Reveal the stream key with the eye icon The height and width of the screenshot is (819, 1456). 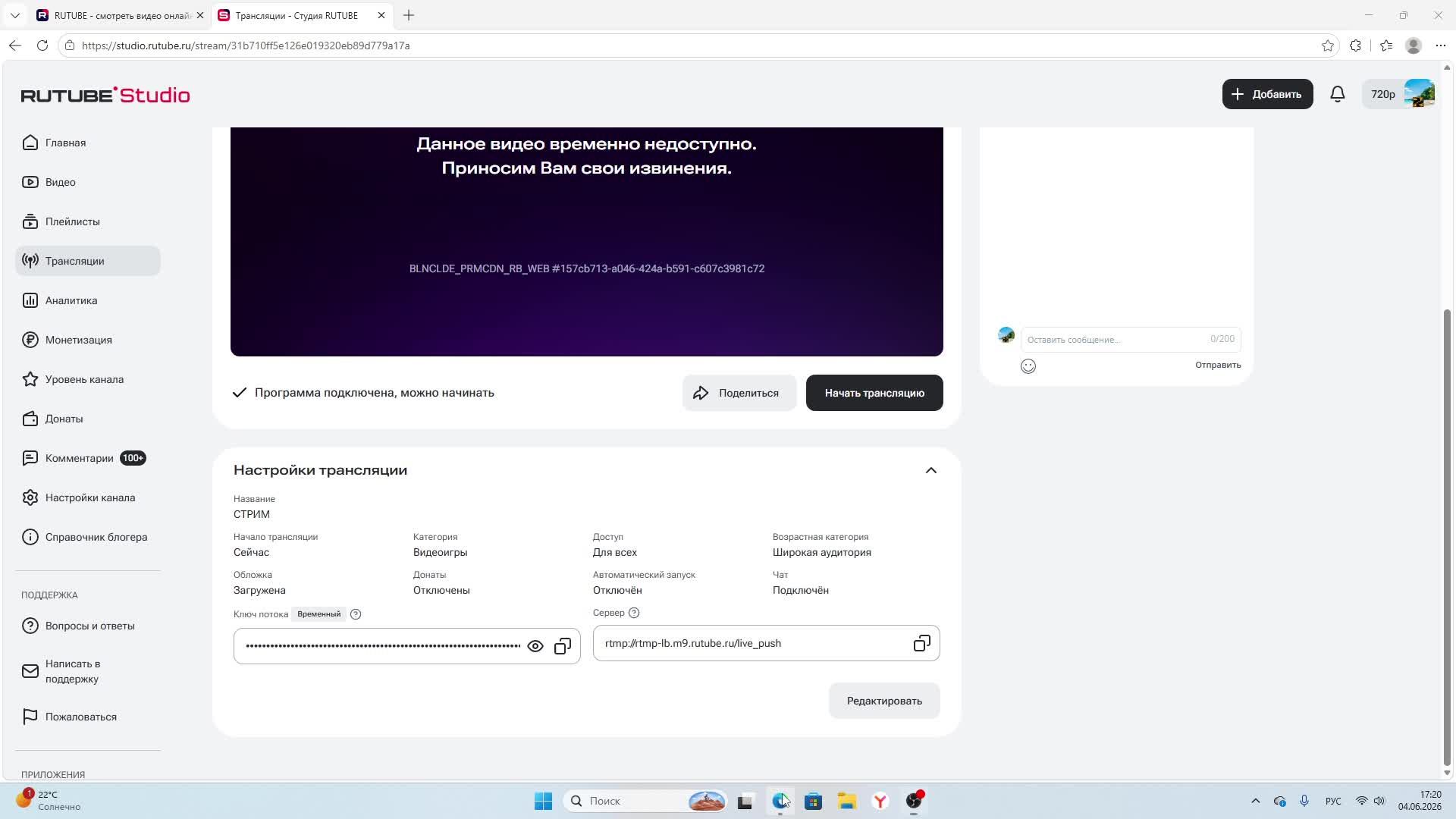pyautogui.click(x=535, y=646)
